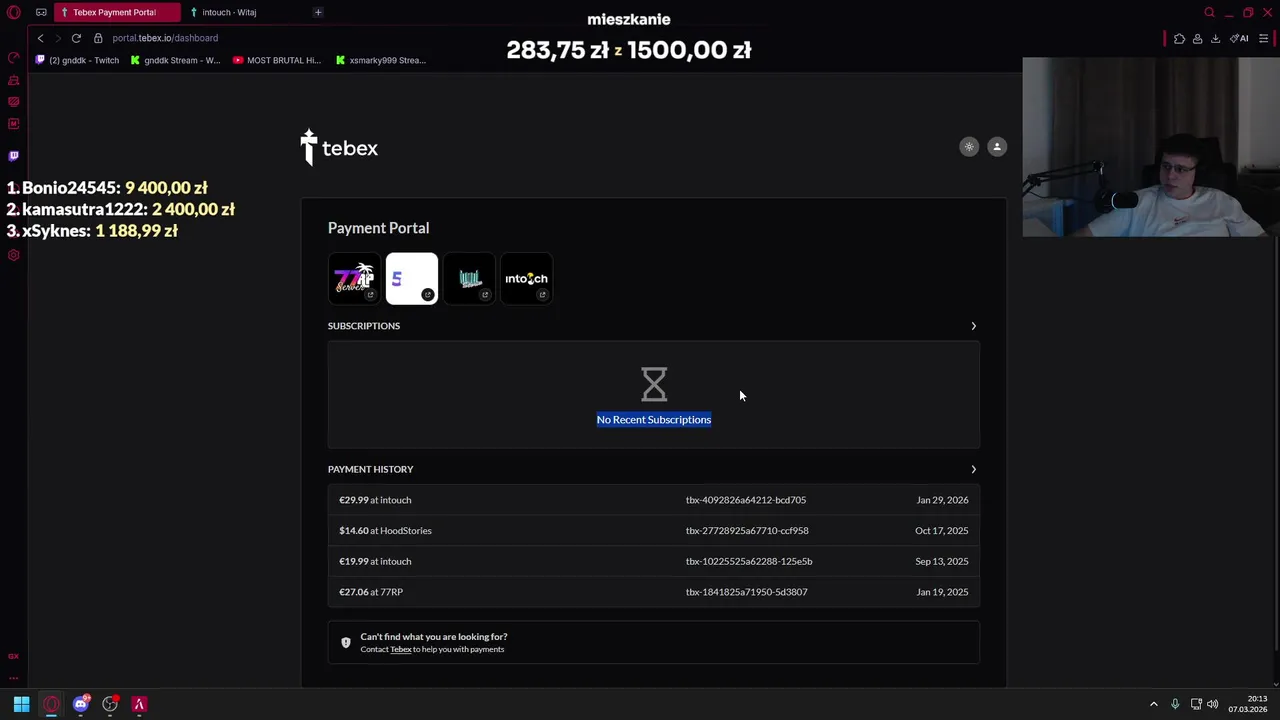Click the Oct 17, 2025 date
Image resolution: width=1280 pixels, height=720 pixels.
(x=941, y=531)
